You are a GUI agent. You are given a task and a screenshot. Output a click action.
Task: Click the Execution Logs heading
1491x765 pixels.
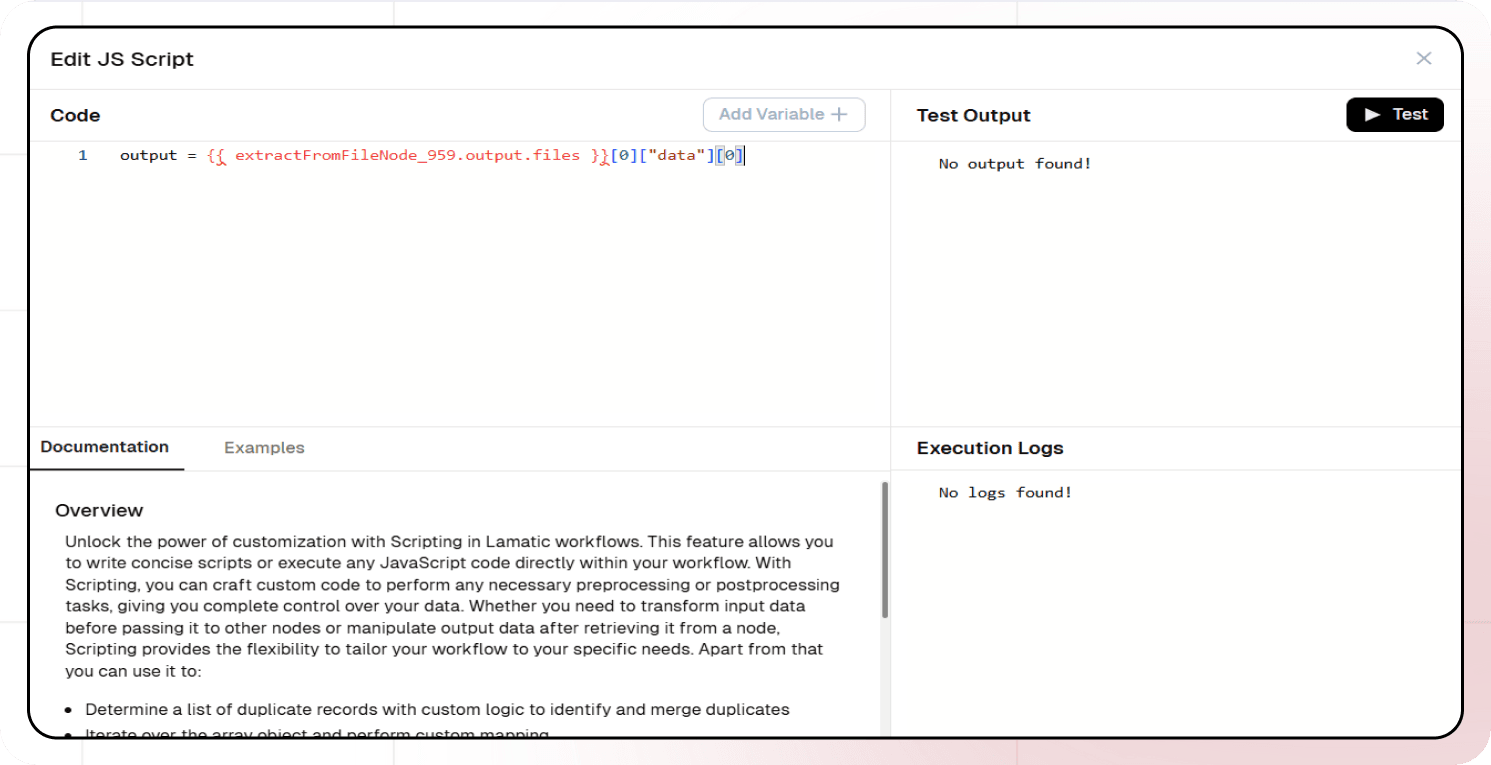pyautogui.click(x=989, y=448)
